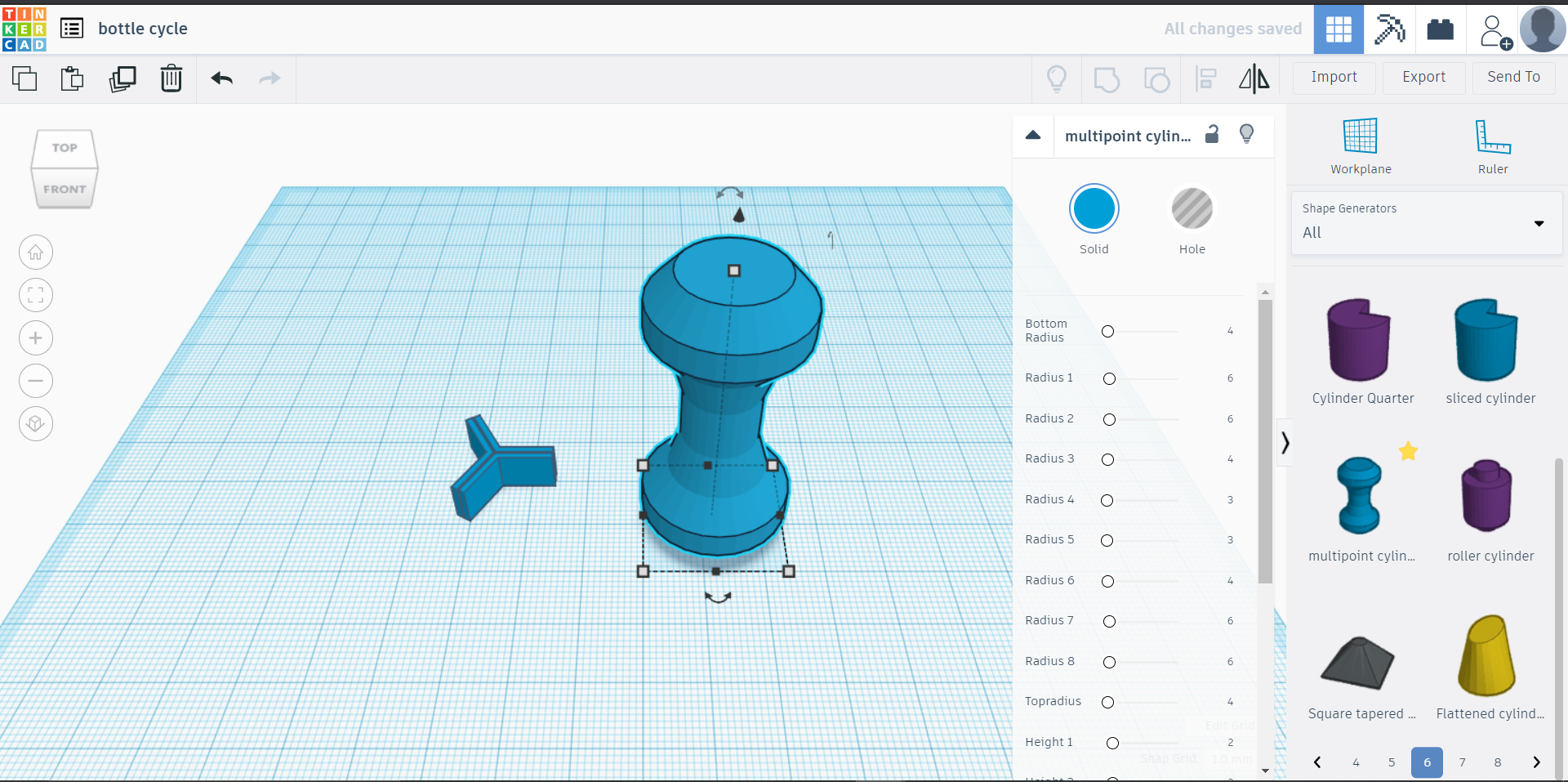
Task: Delete the selection with the trash icon
Action: pyautogui.click(x=171, y=78)
